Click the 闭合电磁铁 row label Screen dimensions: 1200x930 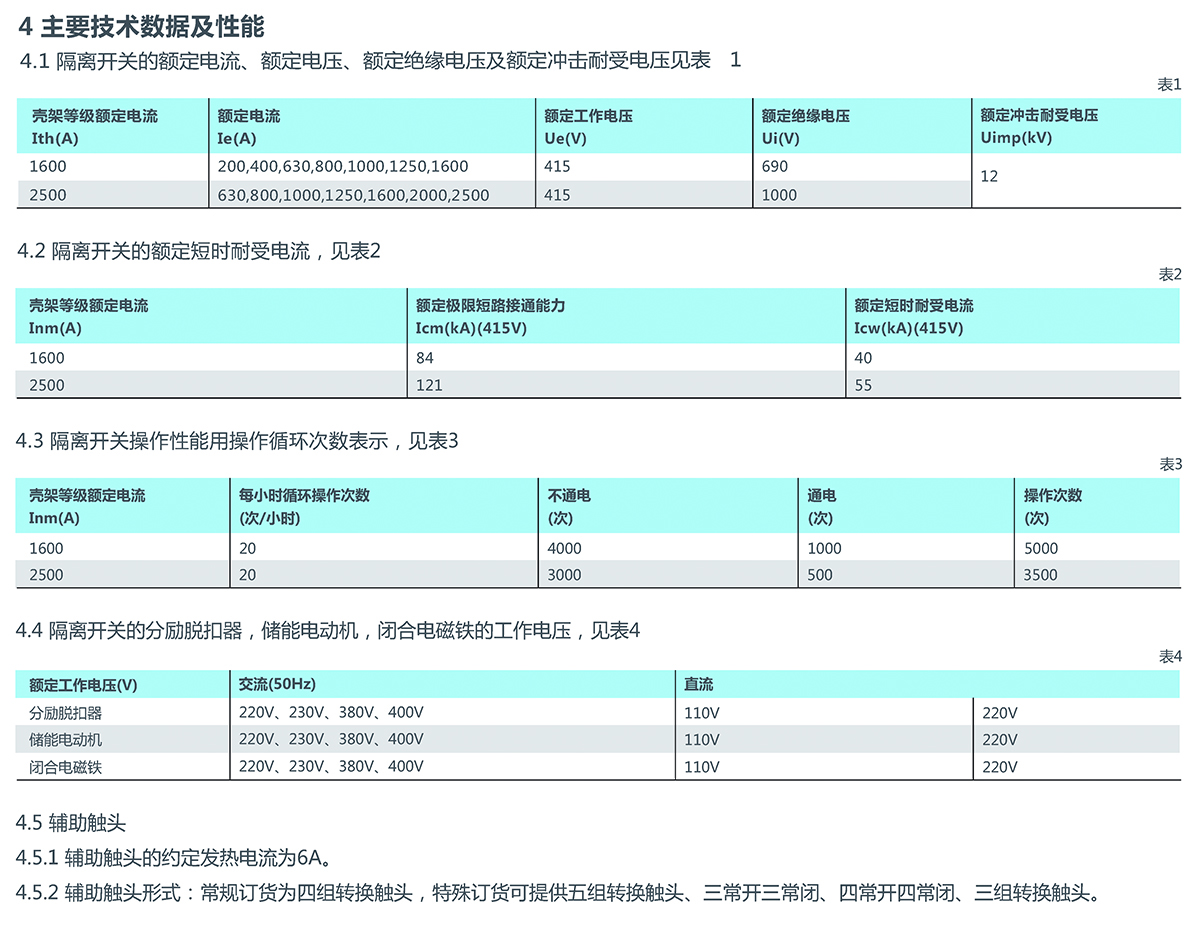point(66,767)
